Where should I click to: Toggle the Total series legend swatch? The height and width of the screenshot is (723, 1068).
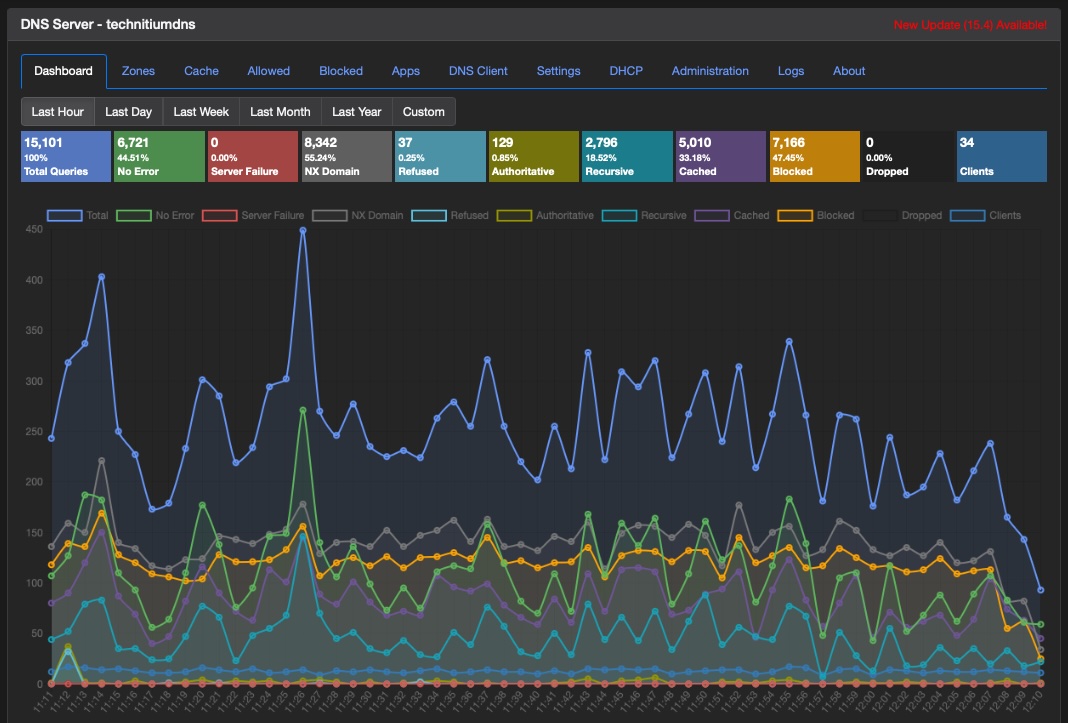click(x=65, y=215)
